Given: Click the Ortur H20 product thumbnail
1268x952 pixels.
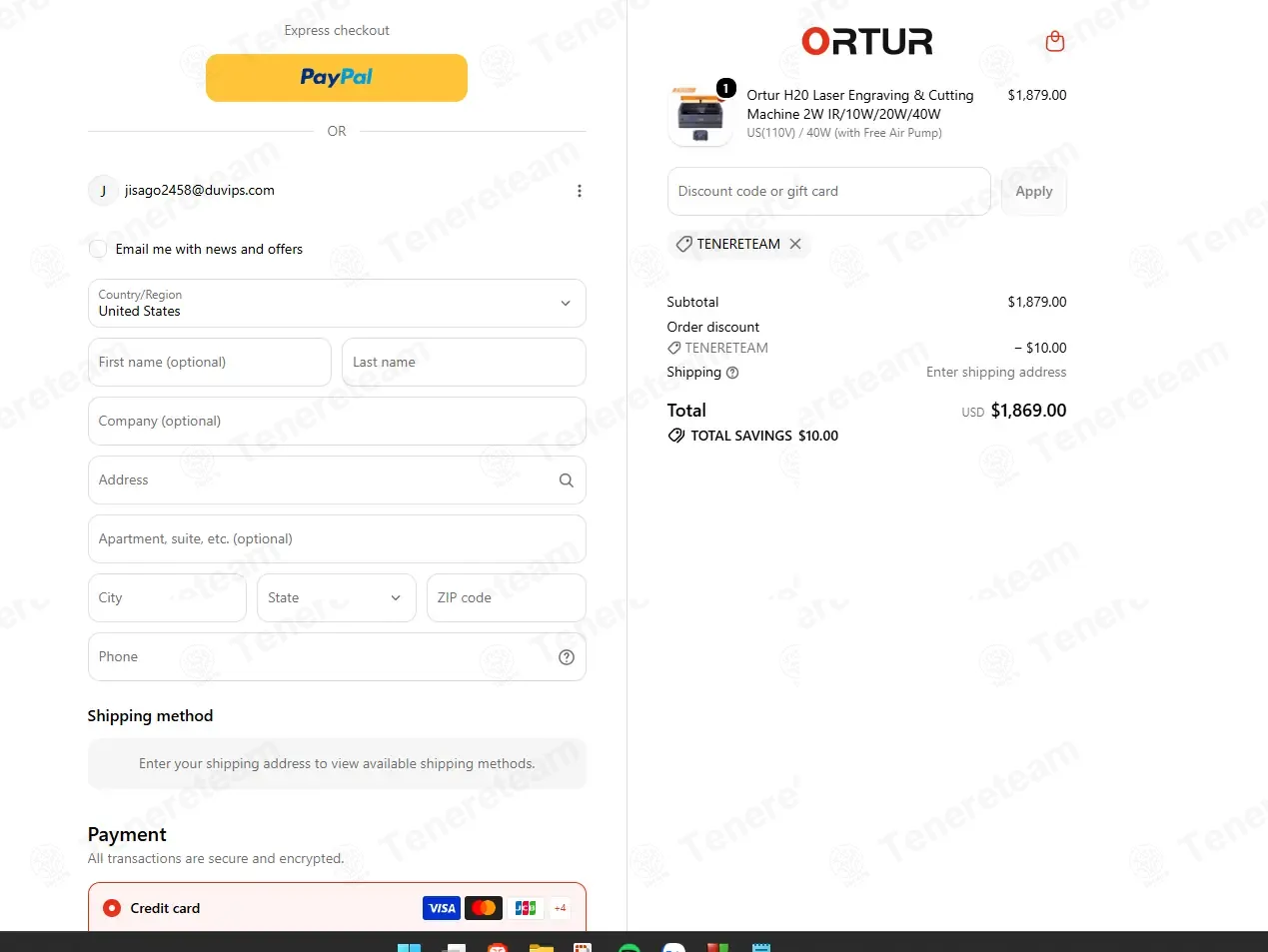Looking at the screenshot, I should (699, 114).
